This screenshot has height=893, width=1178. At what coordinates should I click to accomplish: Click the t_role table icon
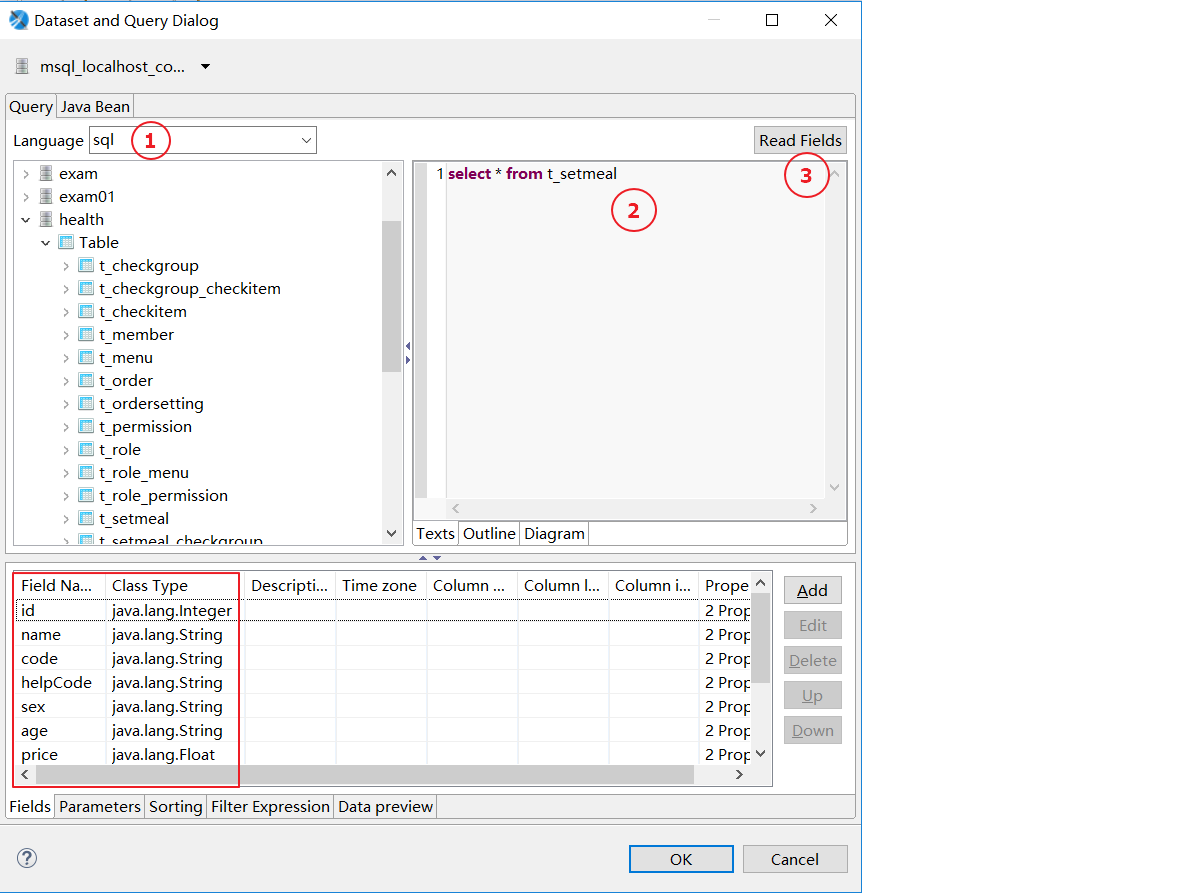86,450
